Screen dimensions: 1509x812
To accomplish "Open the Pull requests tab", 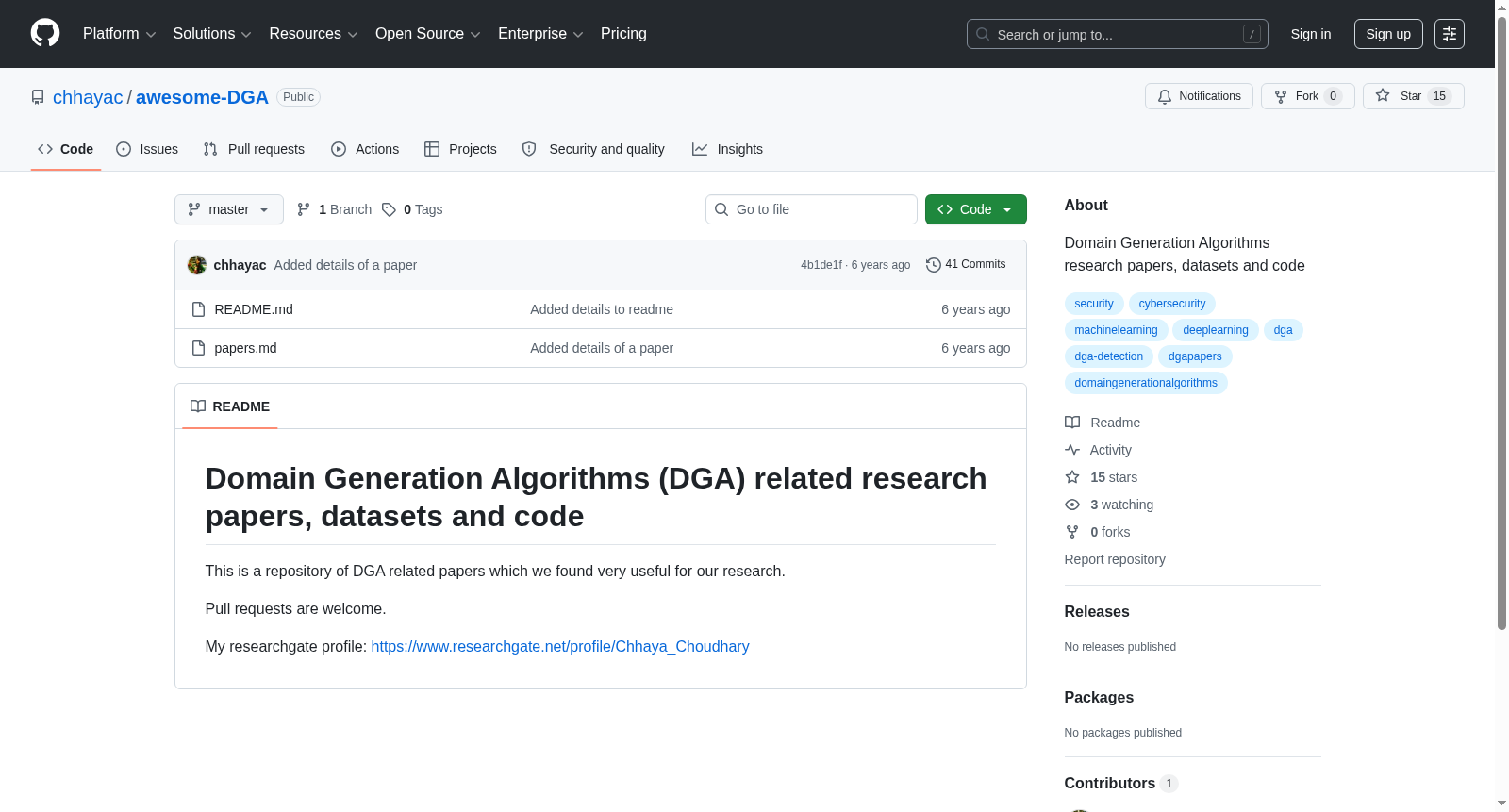I will tap(254, 149).
